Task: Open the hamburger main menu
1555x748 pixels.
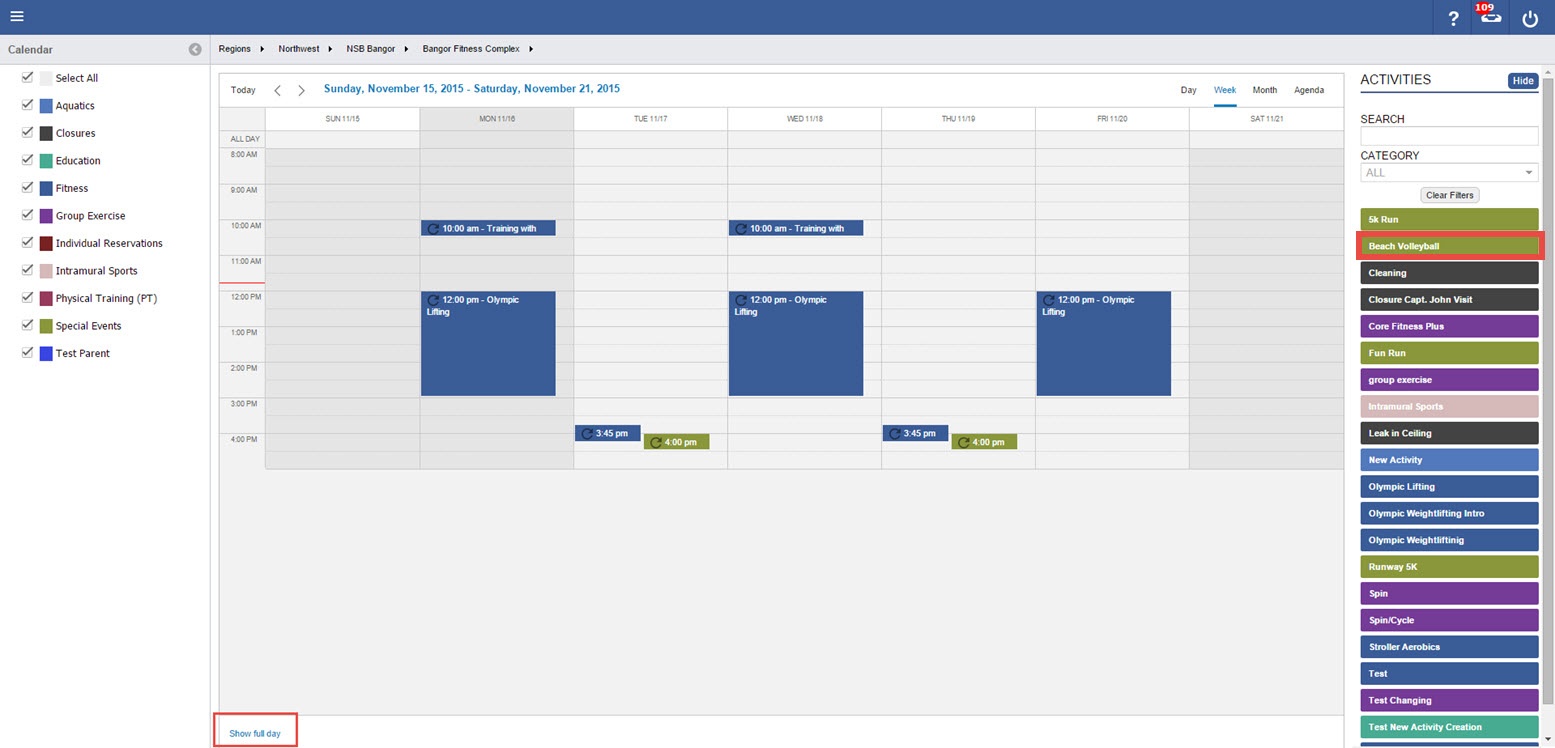Action: (17, 17)
